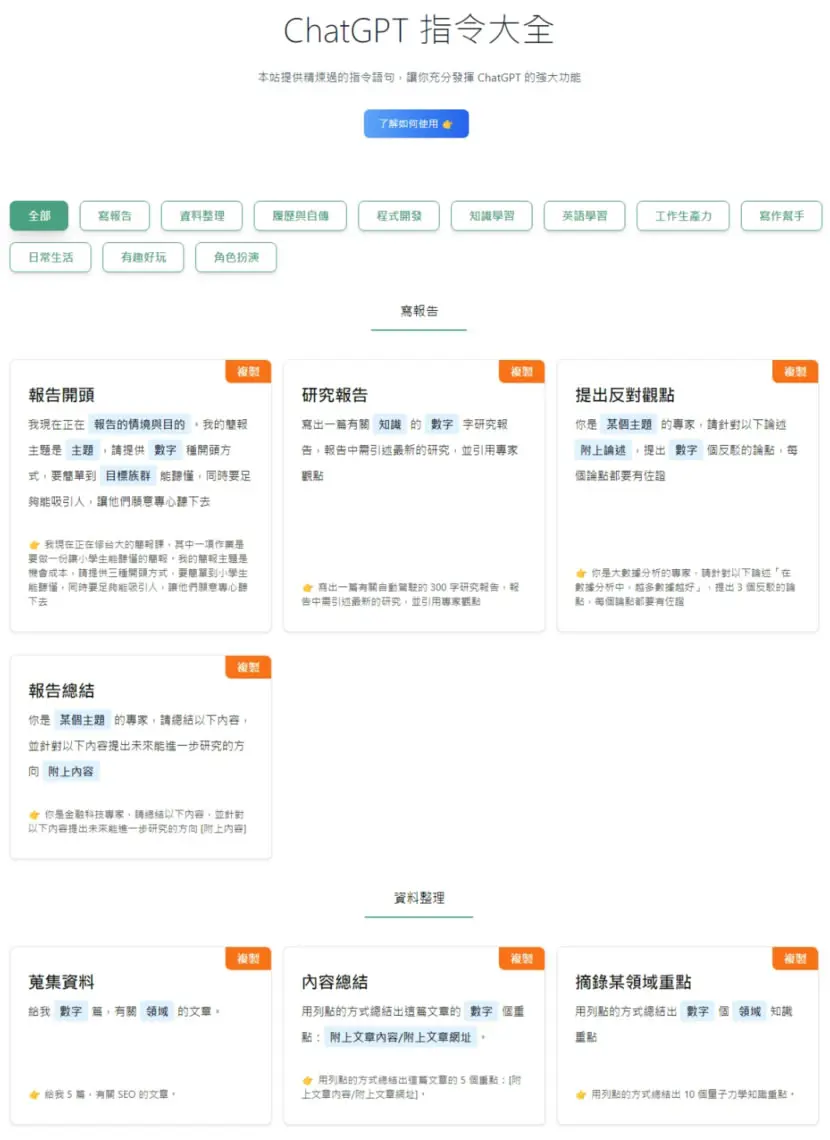Filter by 知識學習 category
830x1140 pixels.
pyautogui.click(x=491, y=216)
